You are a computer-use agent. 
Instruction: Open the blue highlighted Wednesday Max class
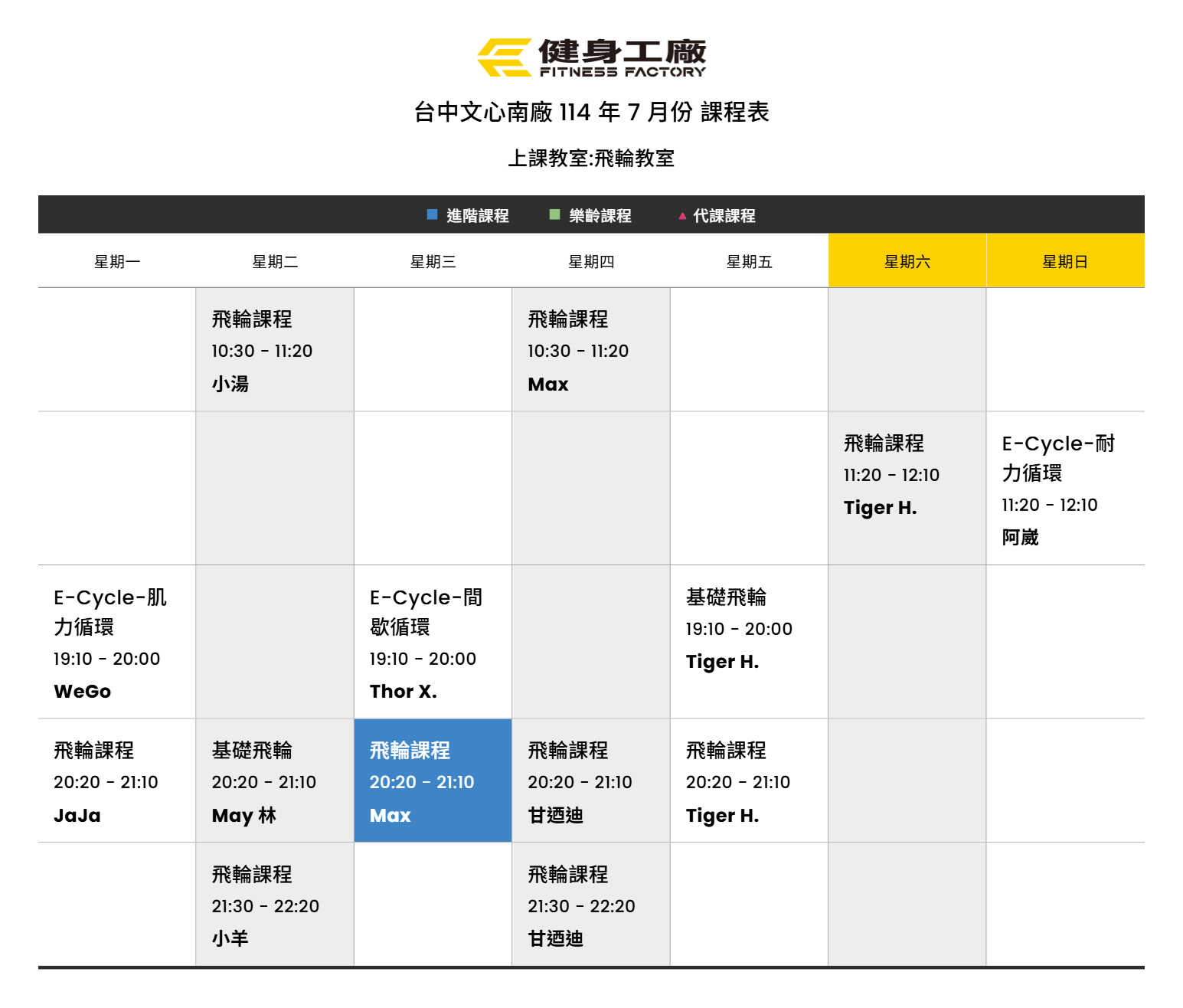click(433, 781)
